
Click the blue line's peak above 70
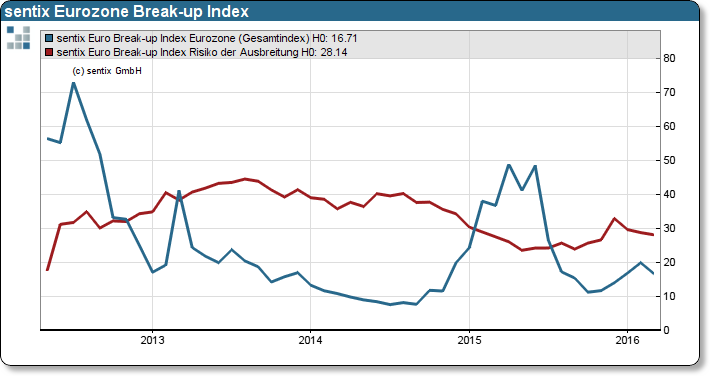pyautogui.click(x=73, y=83)
